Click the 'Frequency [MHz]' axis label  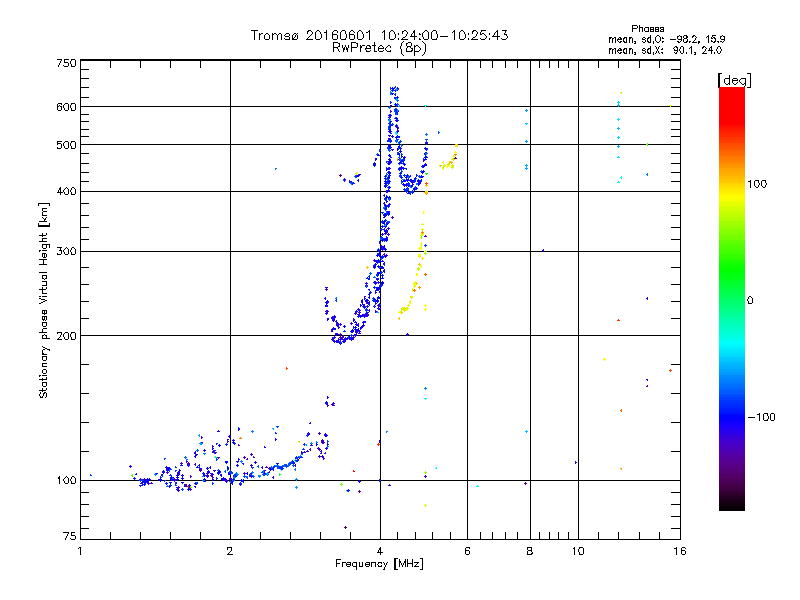pos(380,564)
